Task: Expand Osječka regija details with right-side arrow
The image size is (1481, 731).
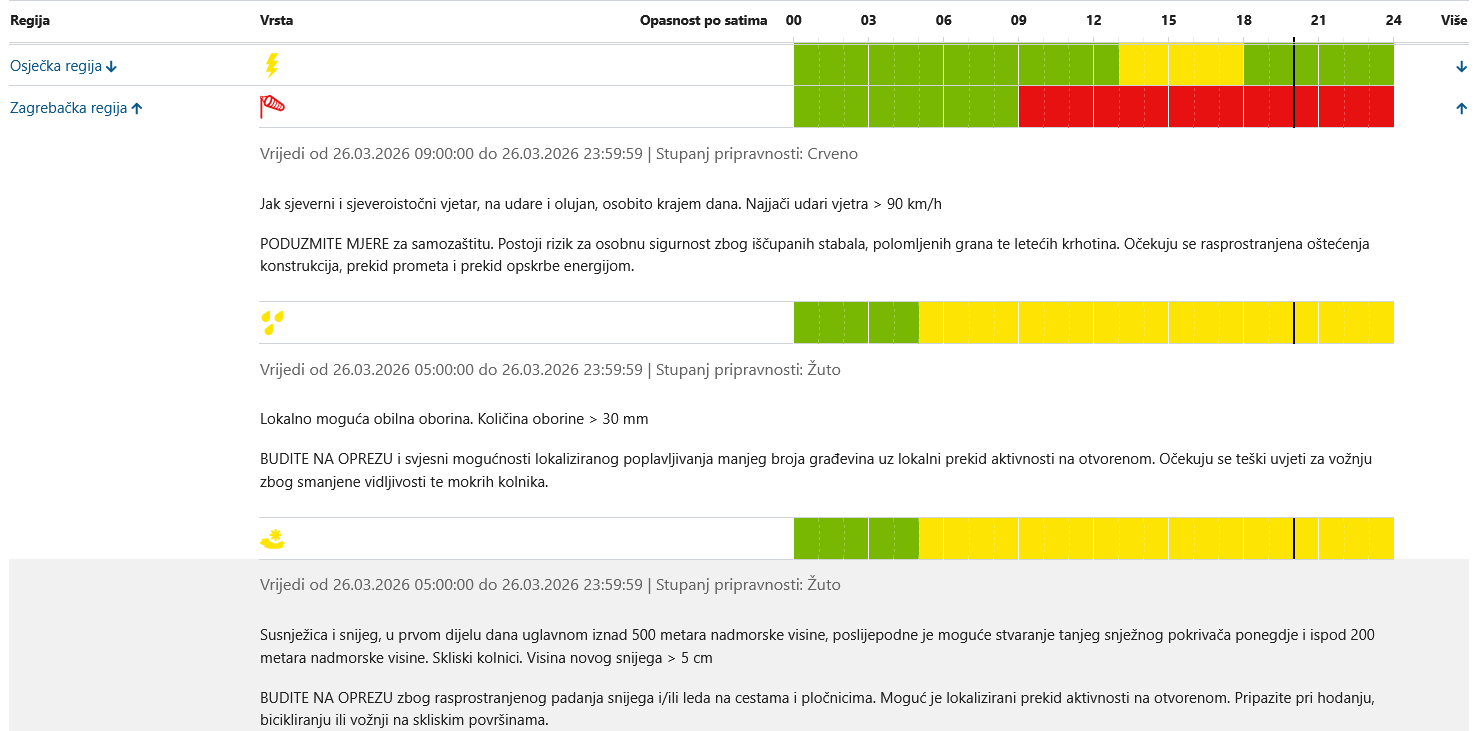Action: [x=1461, y=67]
